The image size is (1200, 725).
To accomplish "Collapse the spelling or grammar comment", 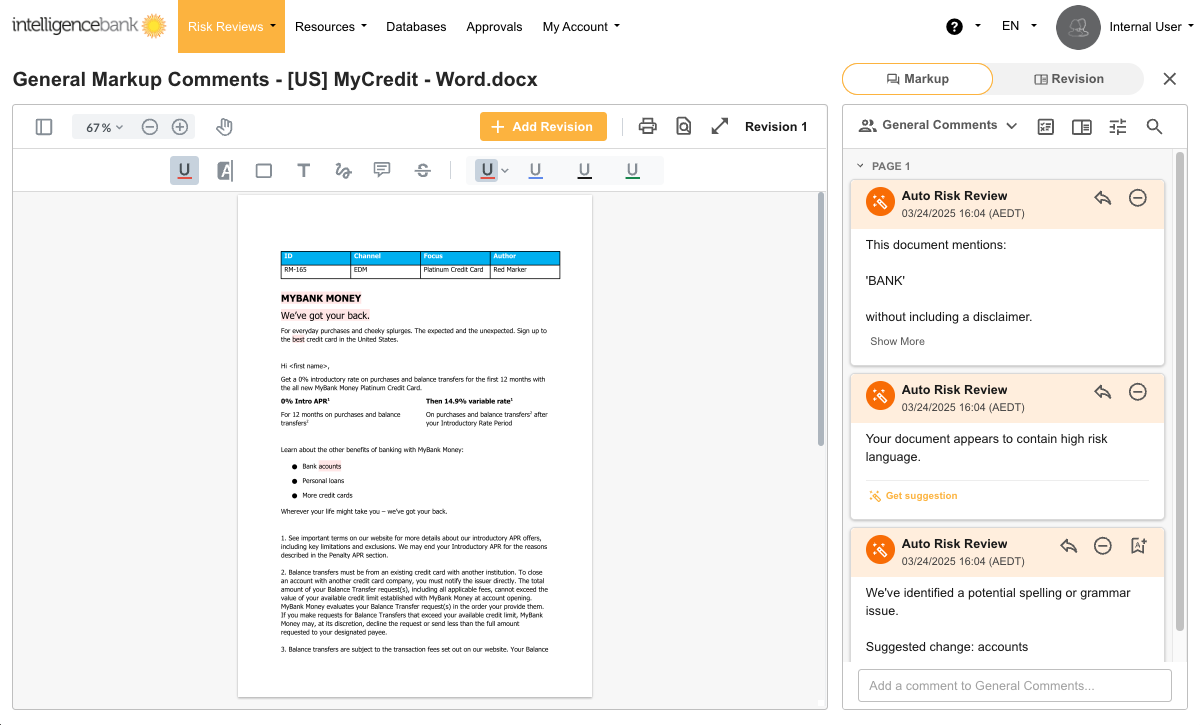I will click(x=1103, y=546).
